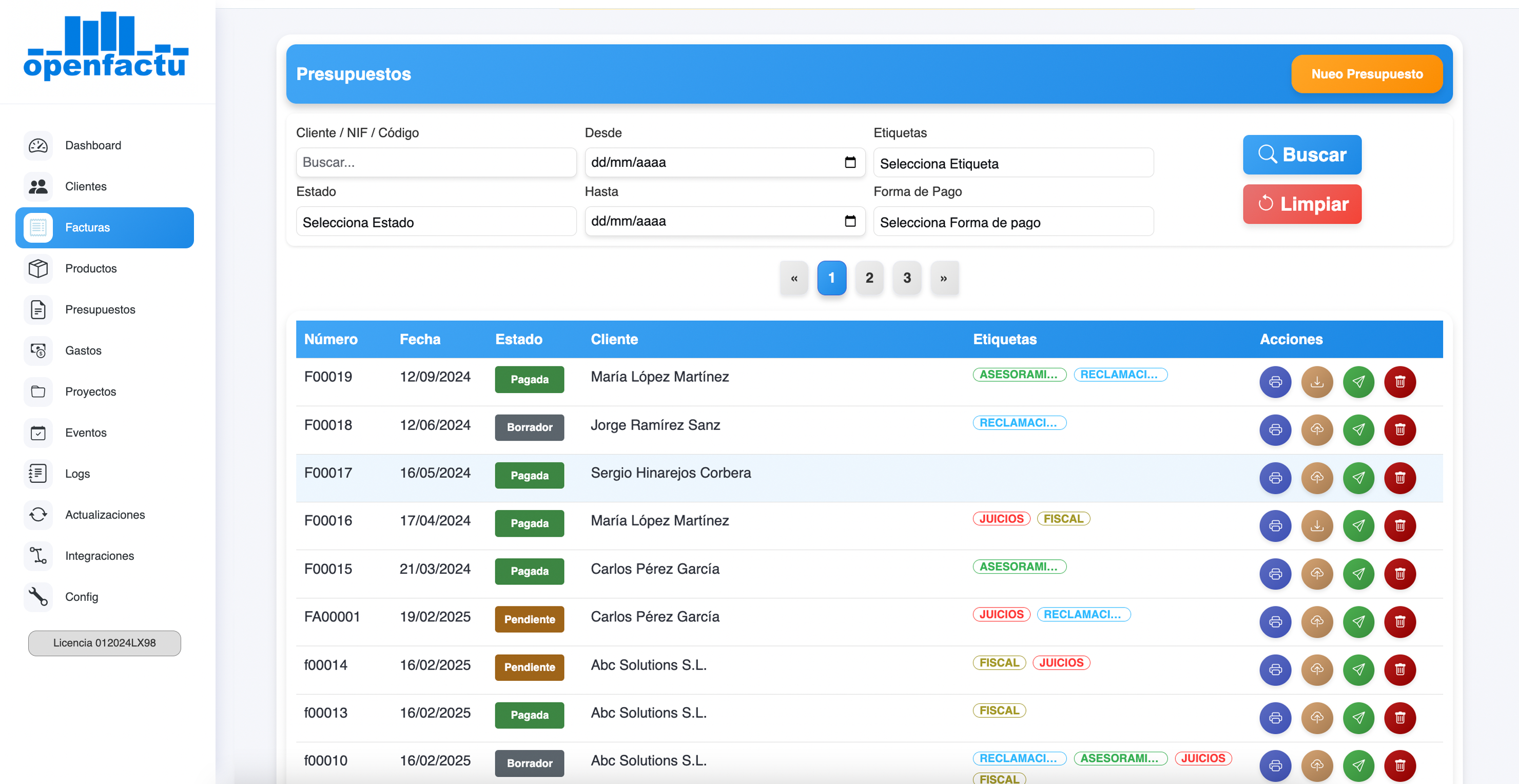1519x784 pixels.
Task: Delete invoice F00017 with trash icon
Action: (1400, 478)
